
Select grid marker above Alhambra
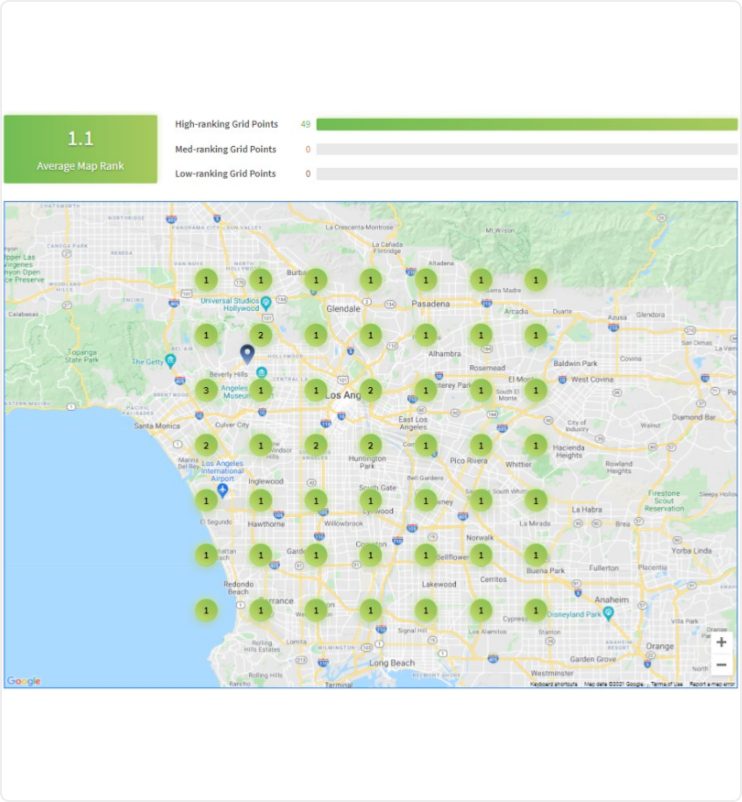426,336
